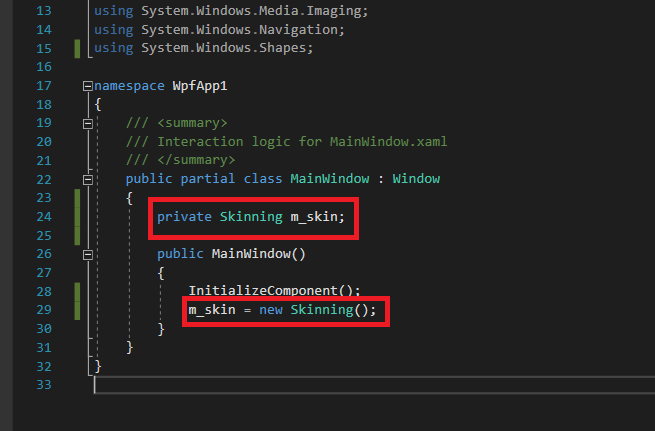655x431 pixels.
Task: Place cursor on empty line 33
Action: [300, 385]
